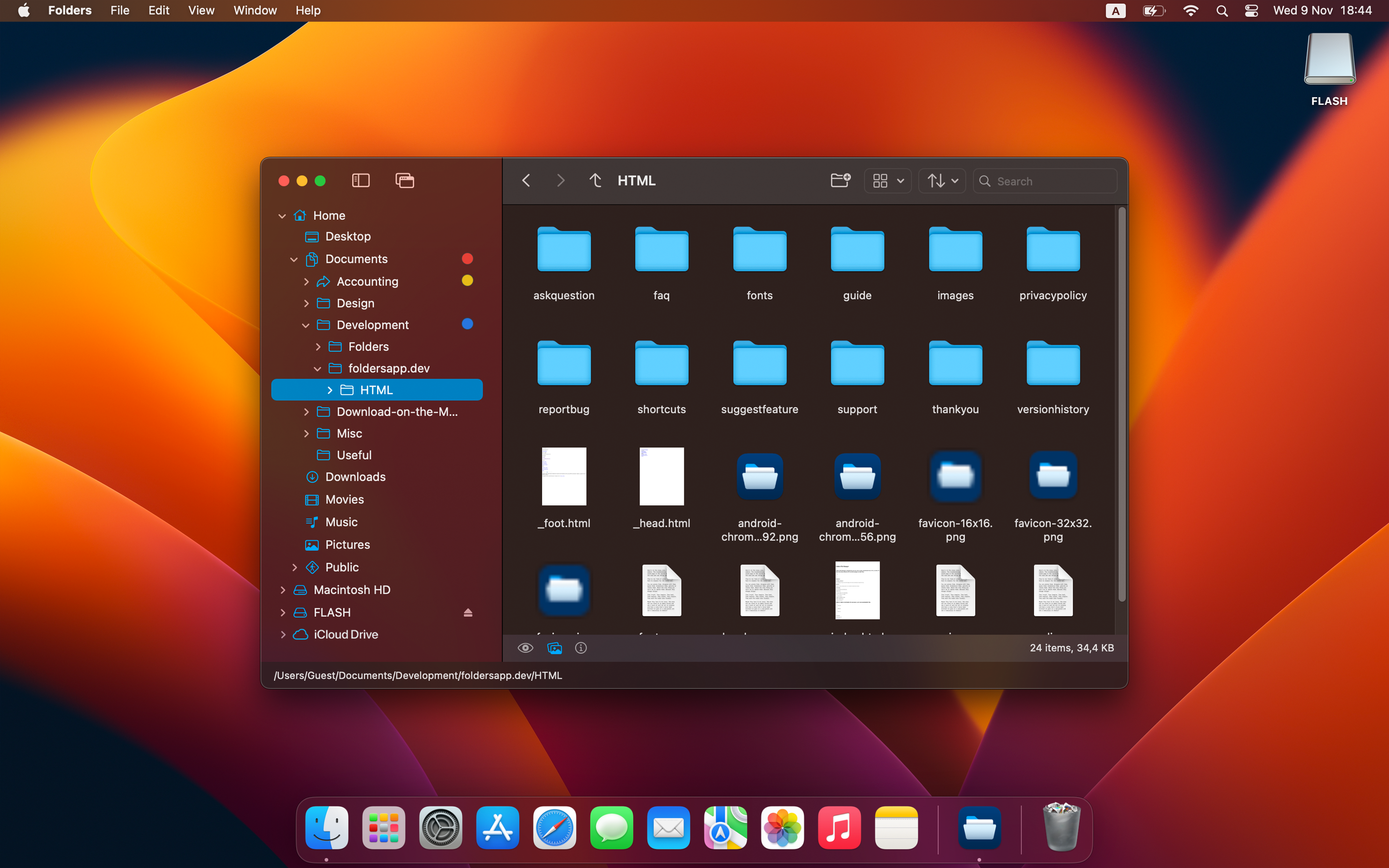Screen dimensions: 1389x868
Task: Open the sort order dropdown
Action: pyautogui.click(x=942, y=181)
